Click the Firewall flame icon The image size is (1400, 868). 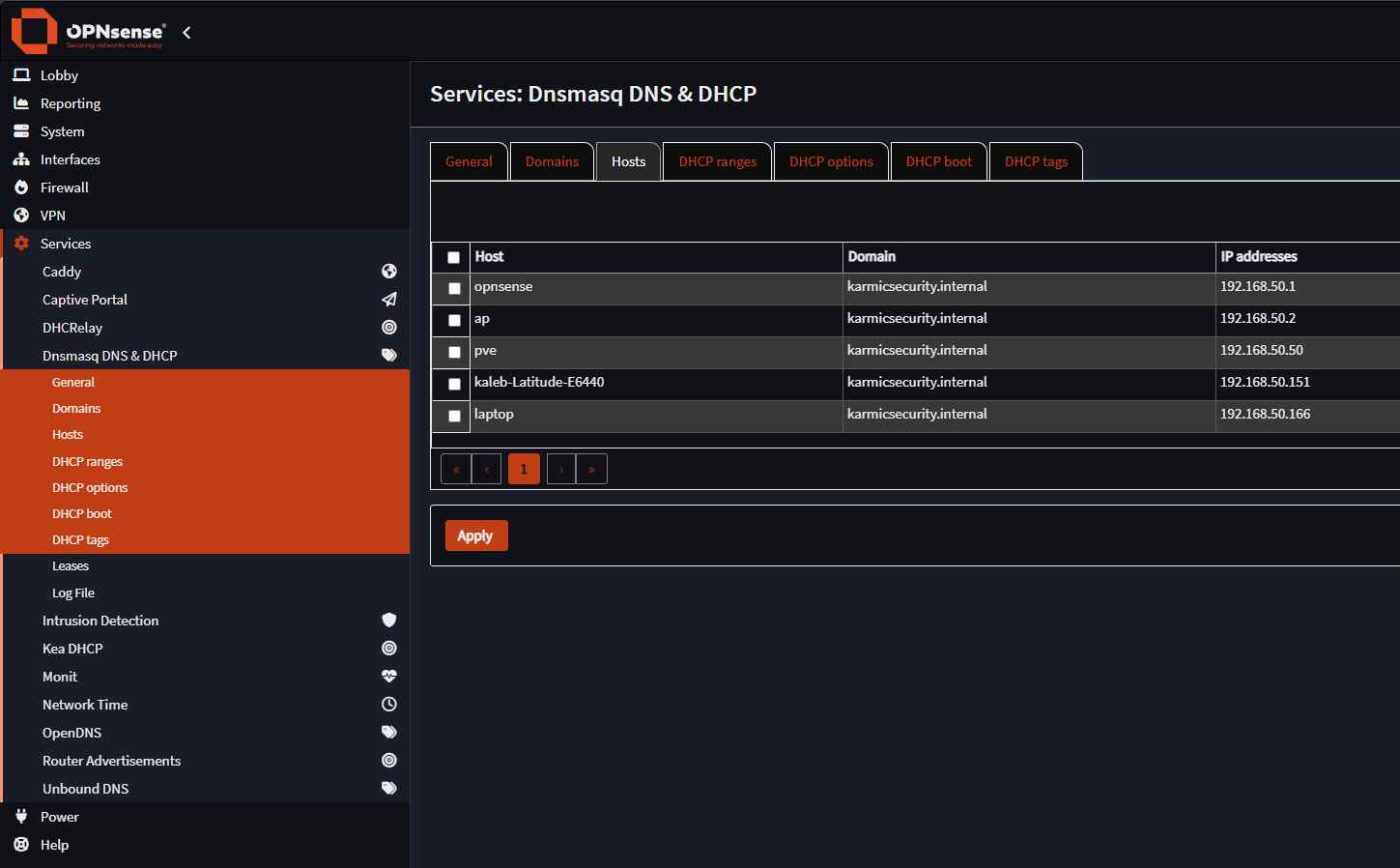coord(21,187)
